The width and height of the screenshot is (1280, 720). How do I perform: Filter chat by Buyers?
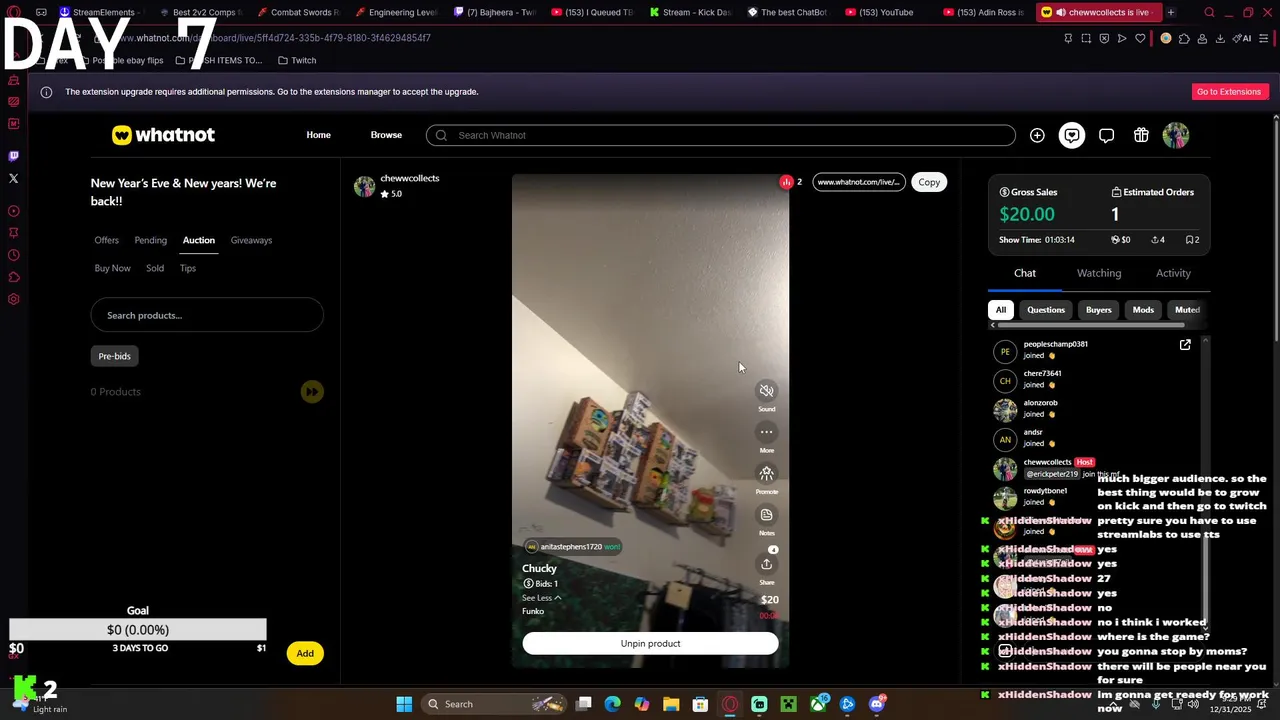point(1099,310)
